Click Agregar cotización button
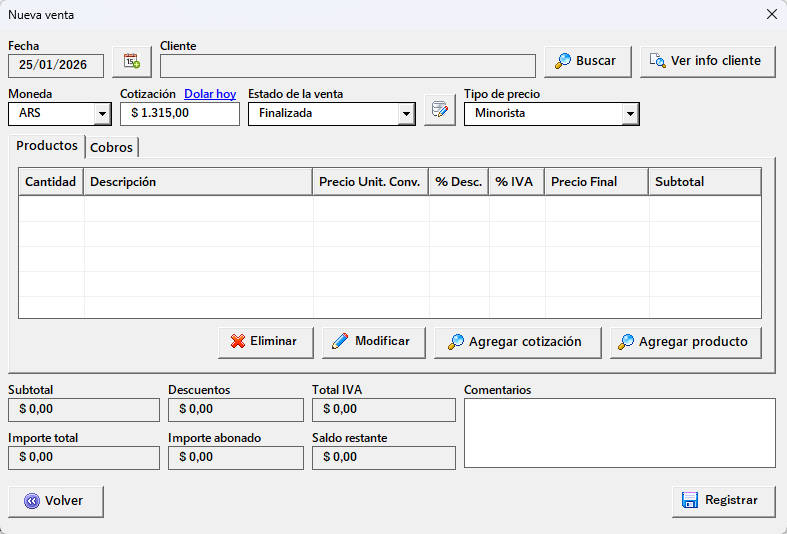787x534 pixels. [x=517, y=342]
